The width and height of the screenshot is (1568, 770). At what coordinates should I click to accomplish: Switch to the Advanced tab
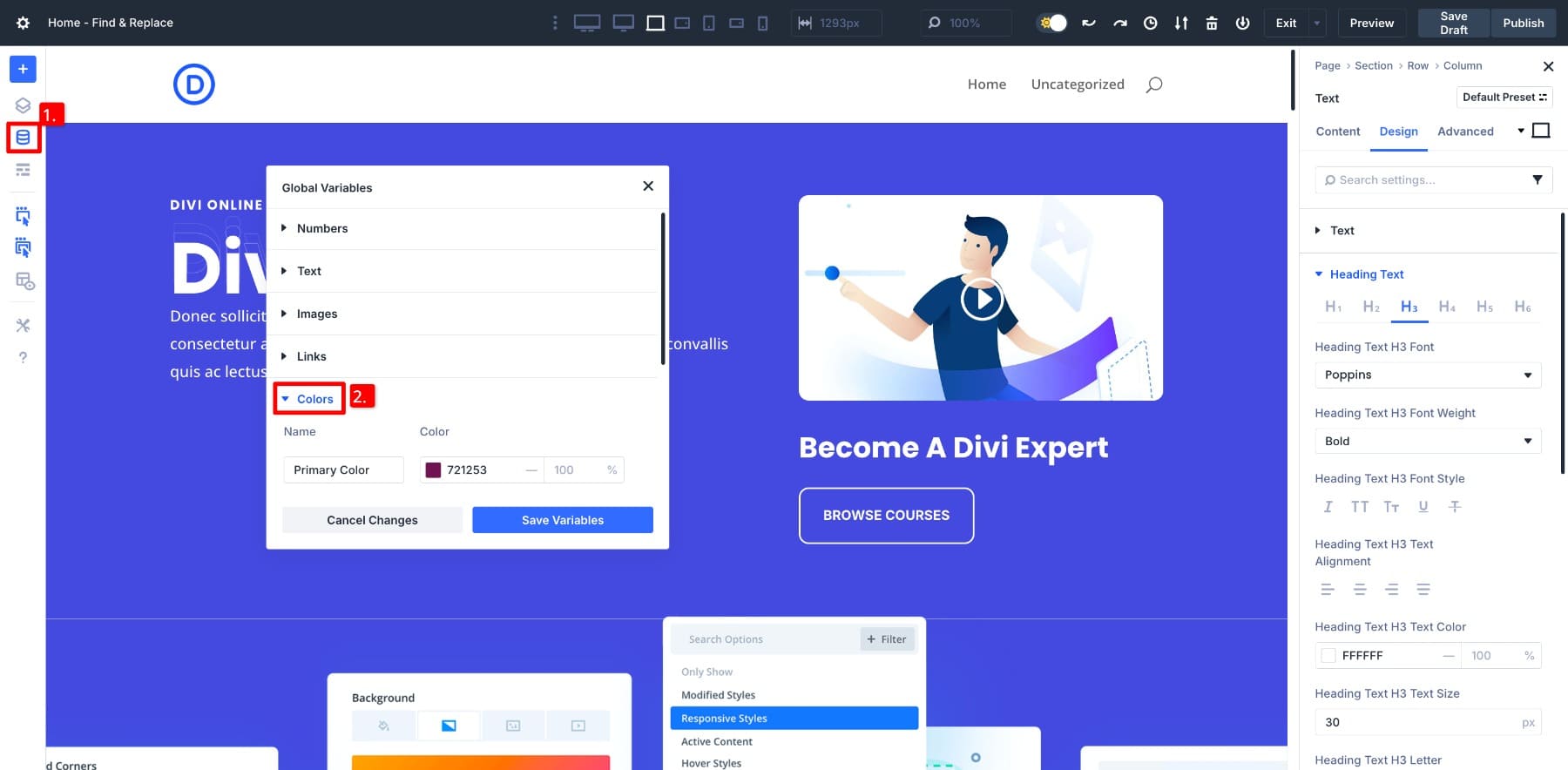(x=1465, y=132)
